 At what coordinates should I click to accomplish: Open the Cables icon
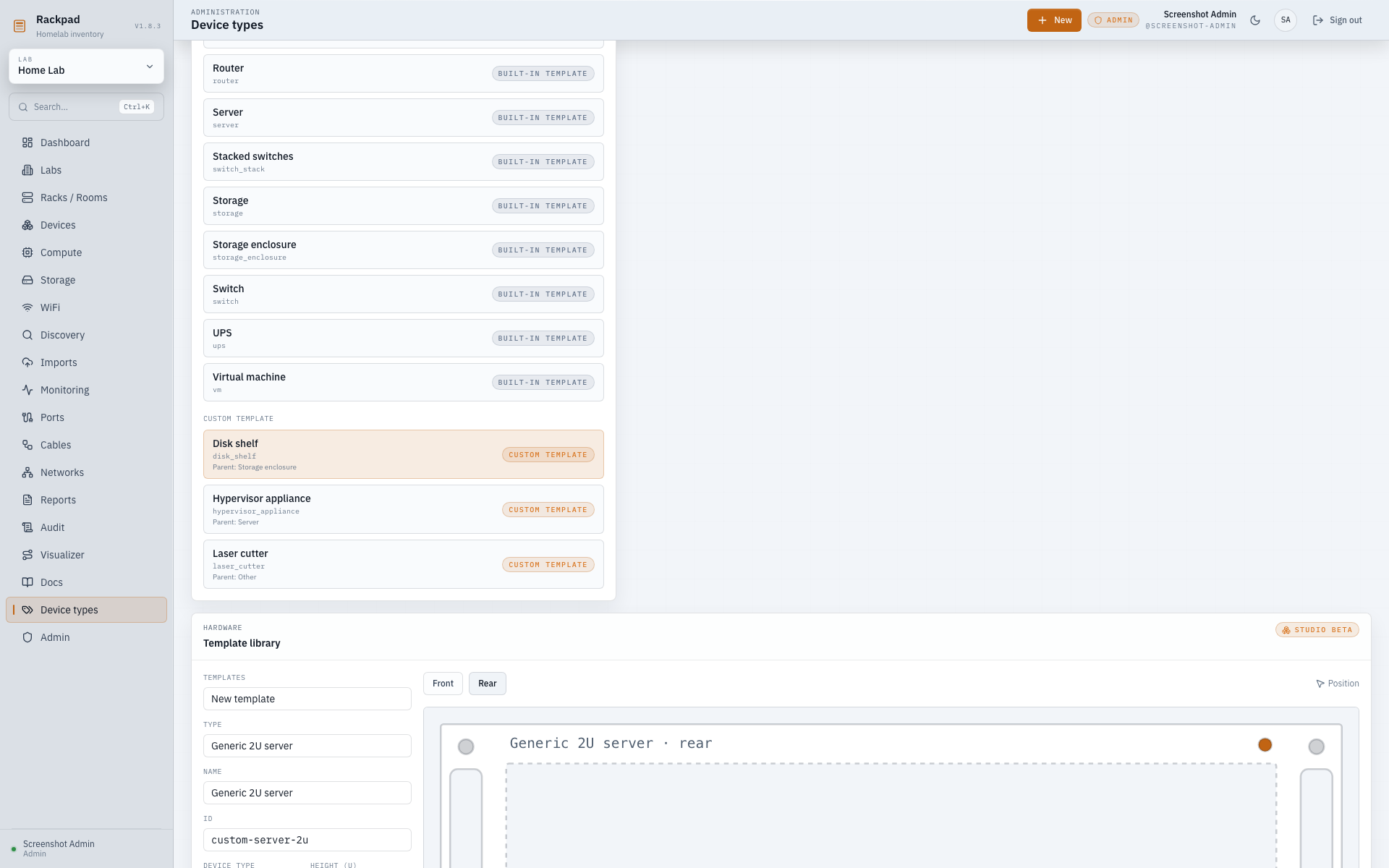pyautogui.click(x=27, y=445)
